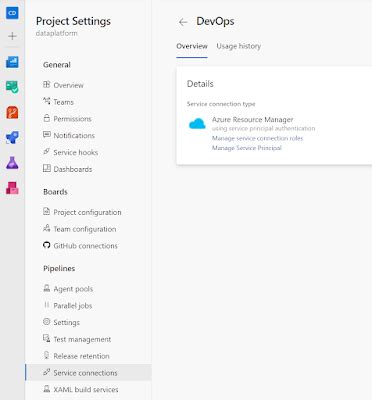Click the Parallel jobs icon
The height and width of the screenshot is (400, 372).
click(x=47, y=305)
